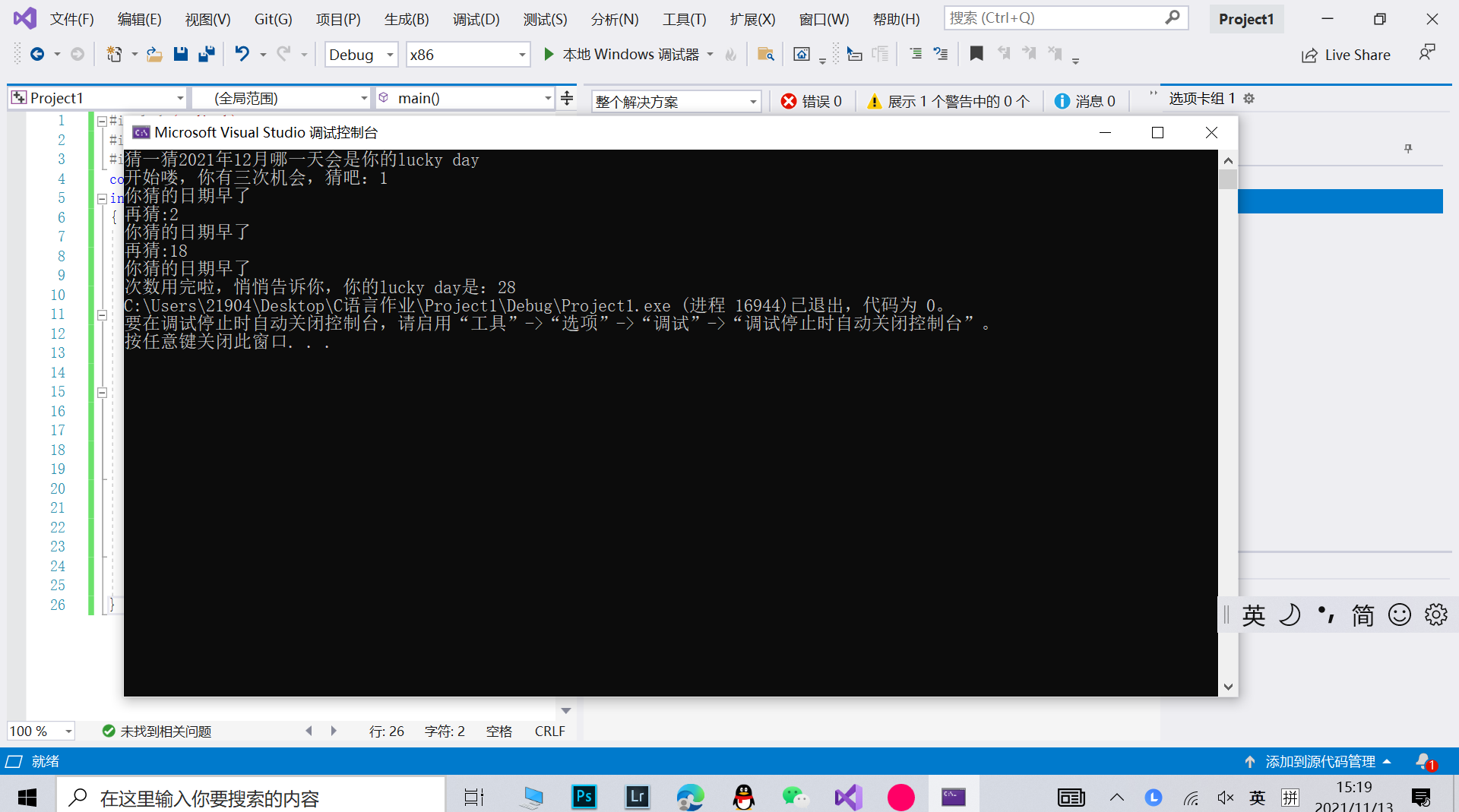Toggle the IME moon half-width icon
The width and height of the screenshot is (1459, 812).
pyautogui.click(x=1290, y=615)
